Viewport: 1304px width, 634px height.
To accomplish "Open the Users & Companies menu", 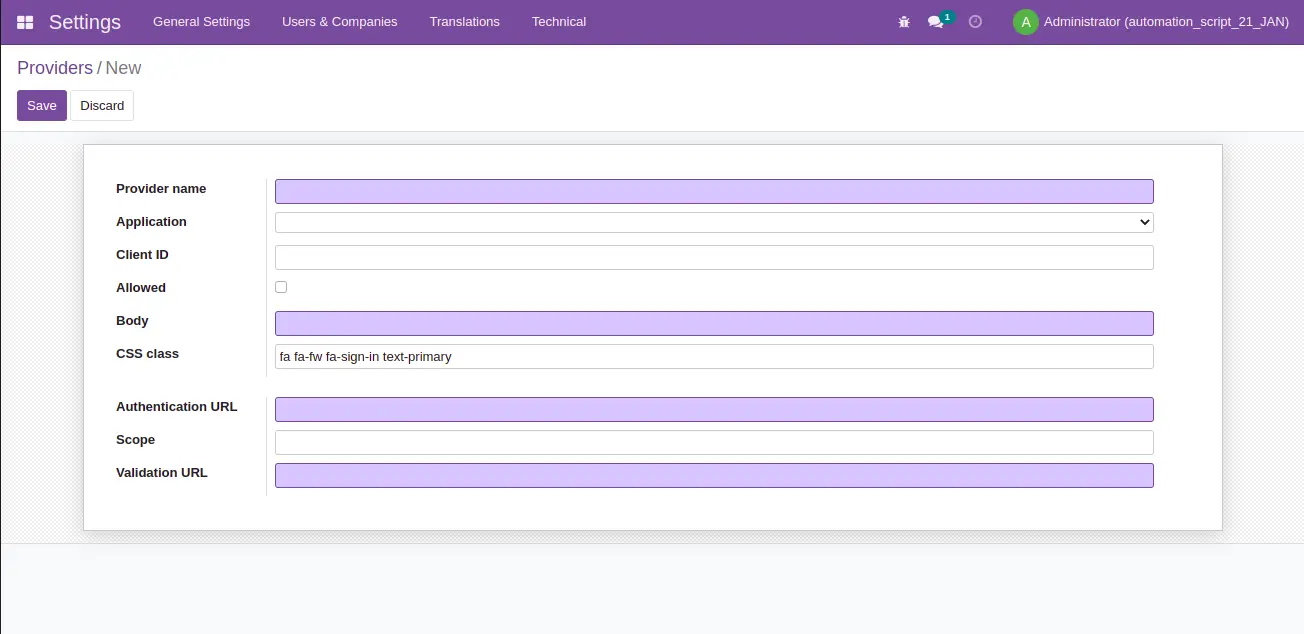I will point(339,22).
